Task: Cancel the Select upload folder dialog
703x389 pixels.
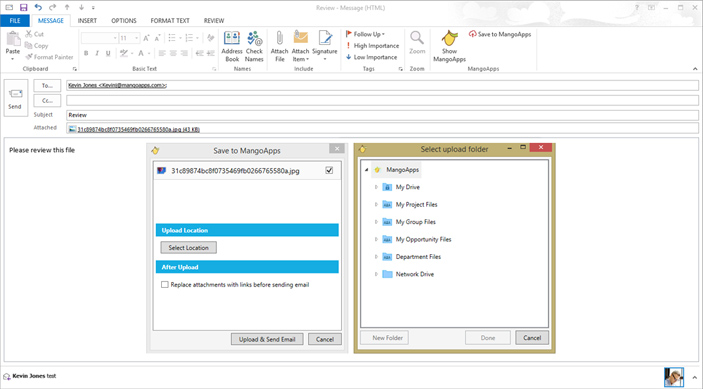Action: (x=532, y=338)
